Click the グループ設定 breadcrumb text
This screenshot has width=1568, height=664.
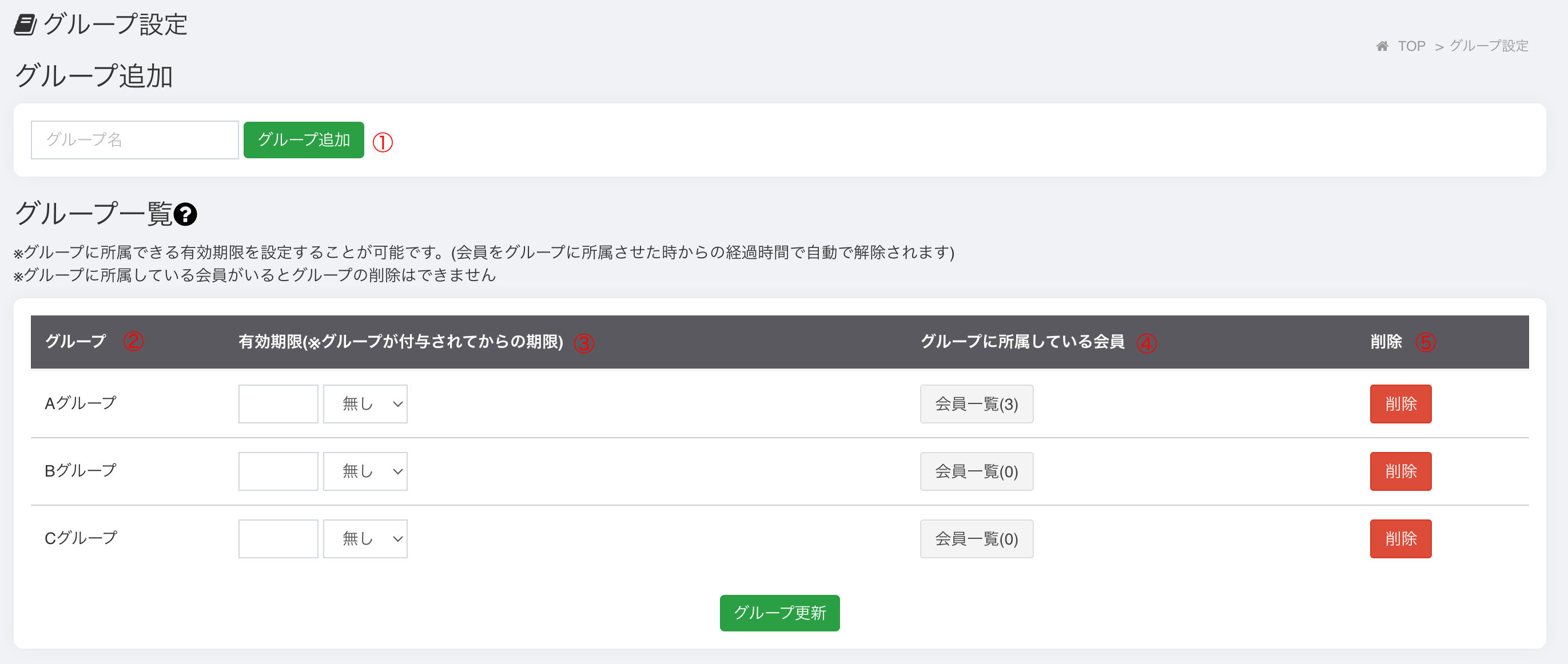point(1489,46)
